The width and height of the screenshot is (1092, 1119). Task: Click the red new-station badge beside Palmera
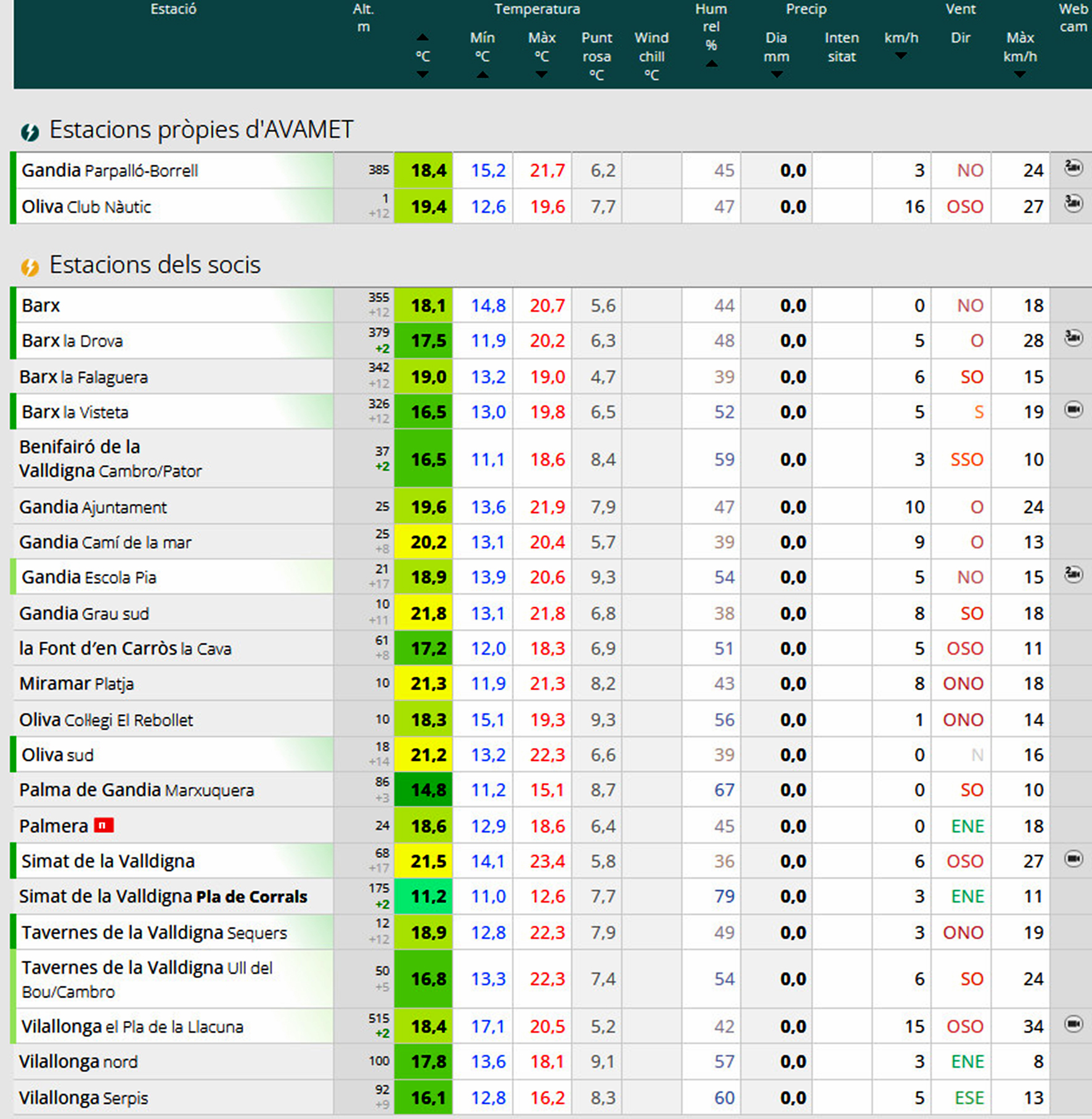click(104, 825)
